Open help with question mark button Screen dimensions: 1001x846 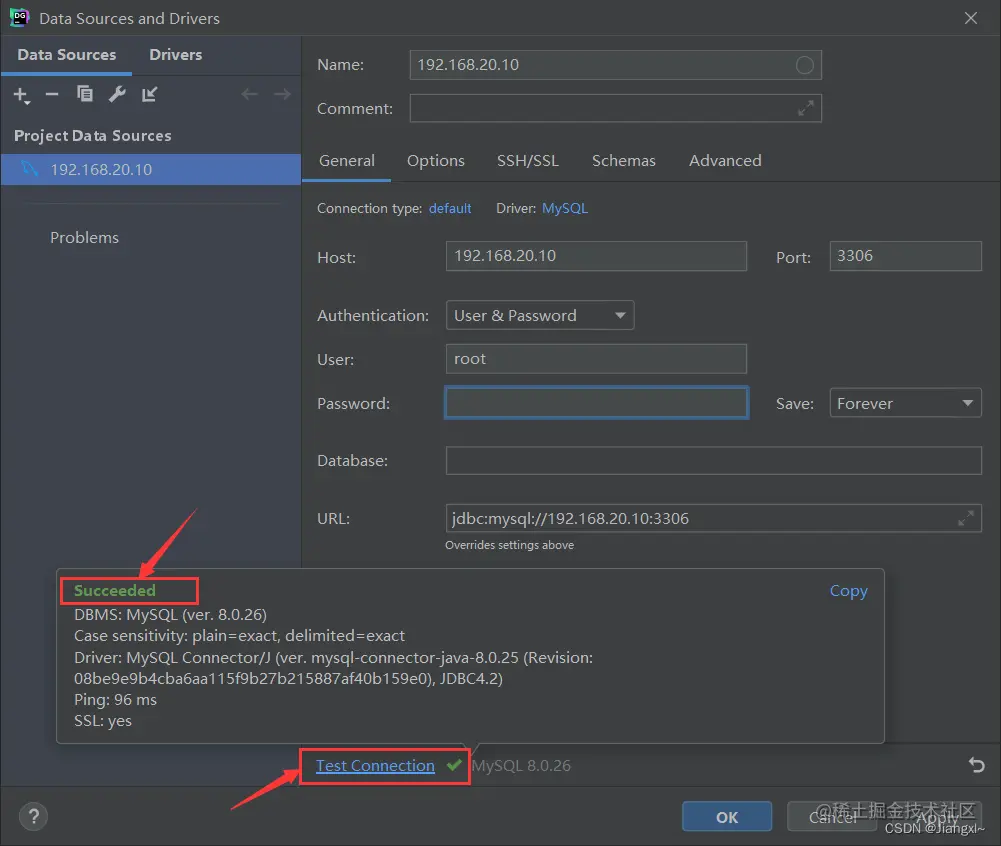pyautogui.click(x=33, y=817)
